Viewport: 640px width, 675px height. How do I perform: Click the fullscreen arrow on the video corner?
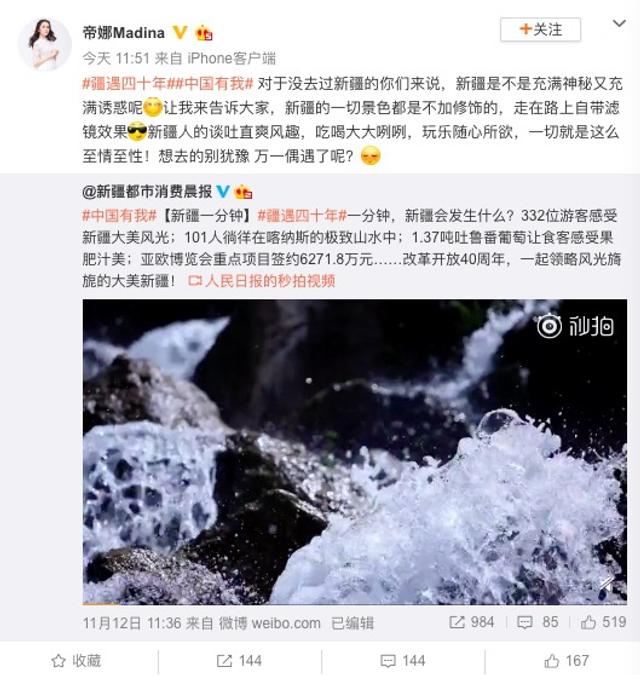(x=608, y=587)
